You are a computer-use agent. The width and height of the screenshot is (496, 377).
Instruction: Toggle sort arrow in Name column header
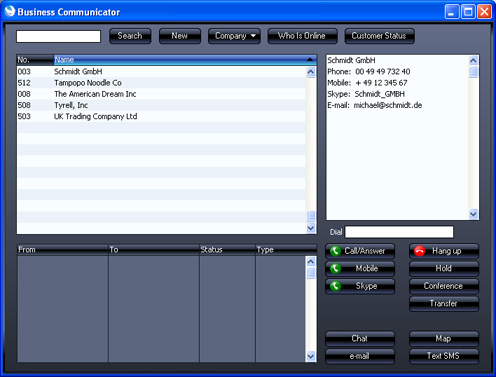310,60
